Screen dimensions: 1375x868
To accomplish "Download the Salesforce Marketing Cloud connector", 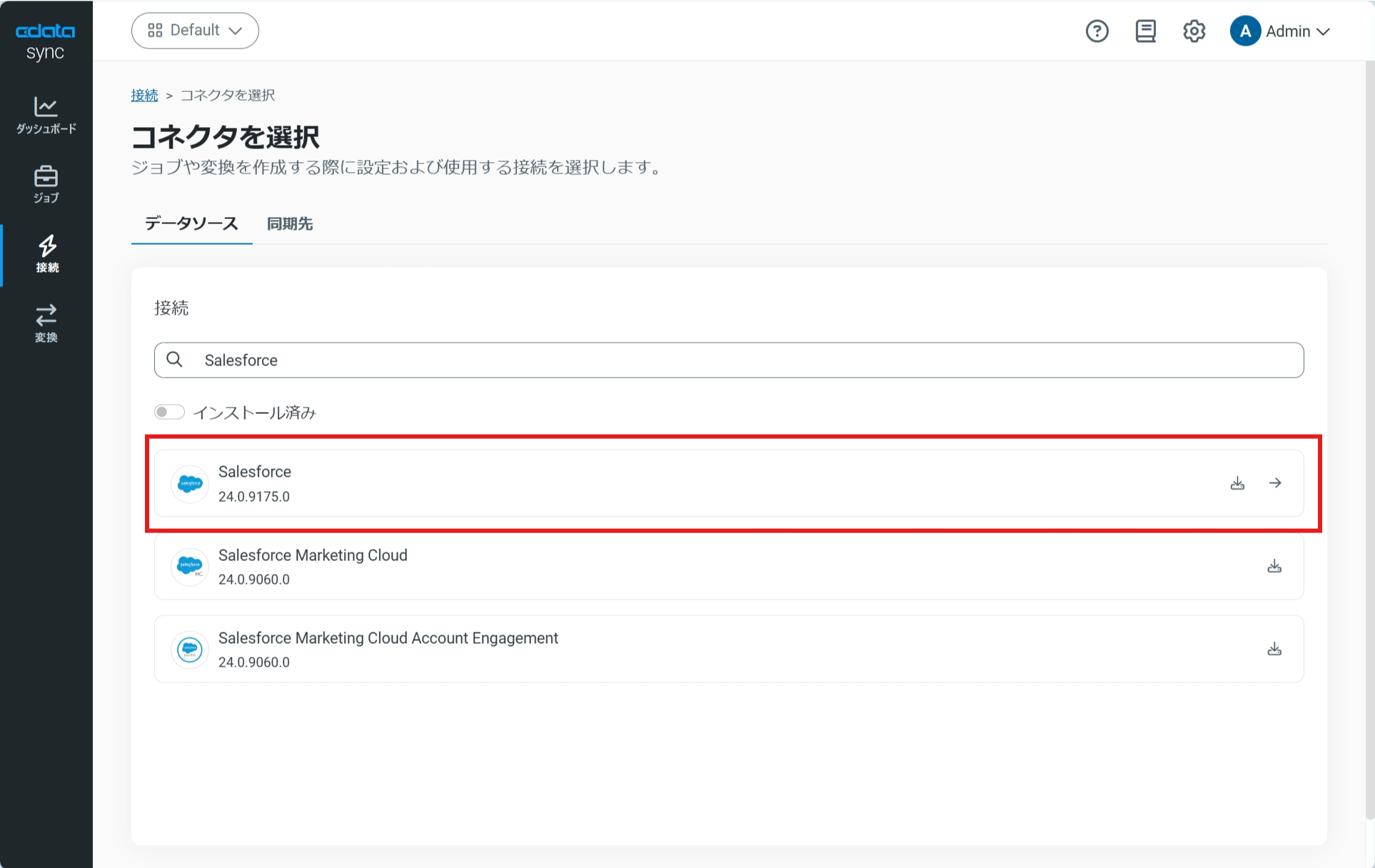I will pyautogui.click(x=1274, y=566).
